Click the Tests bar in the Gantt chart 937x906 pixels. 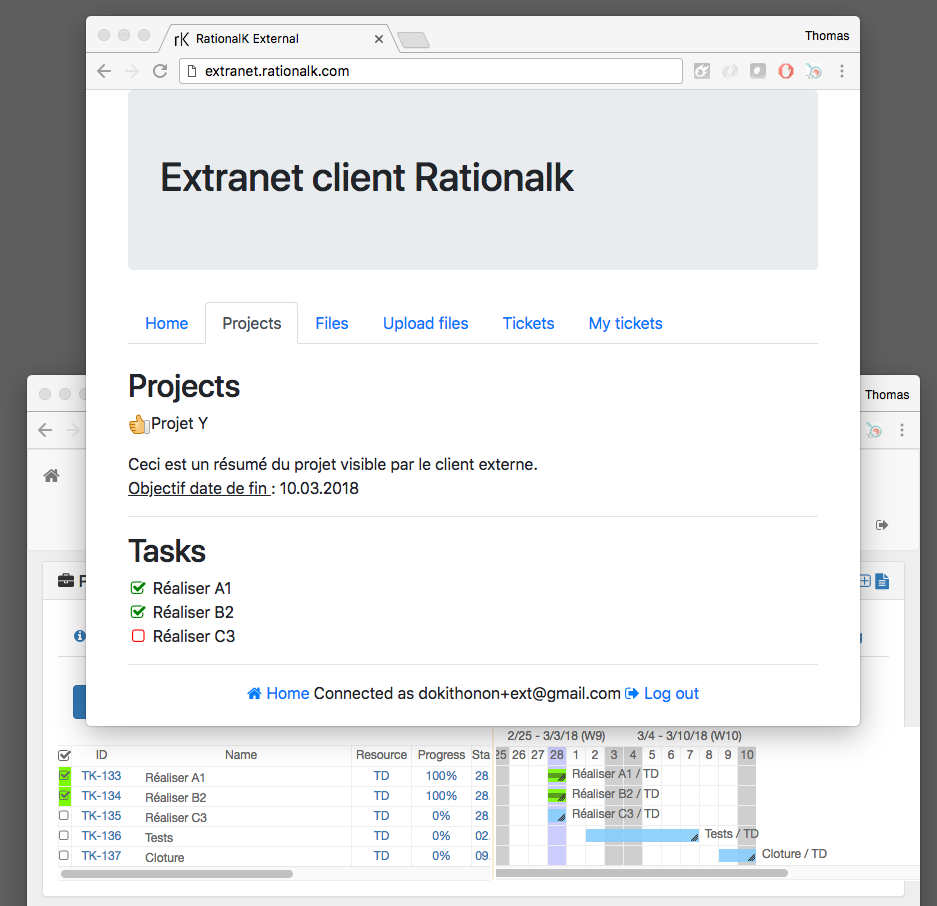click(640, 835)
